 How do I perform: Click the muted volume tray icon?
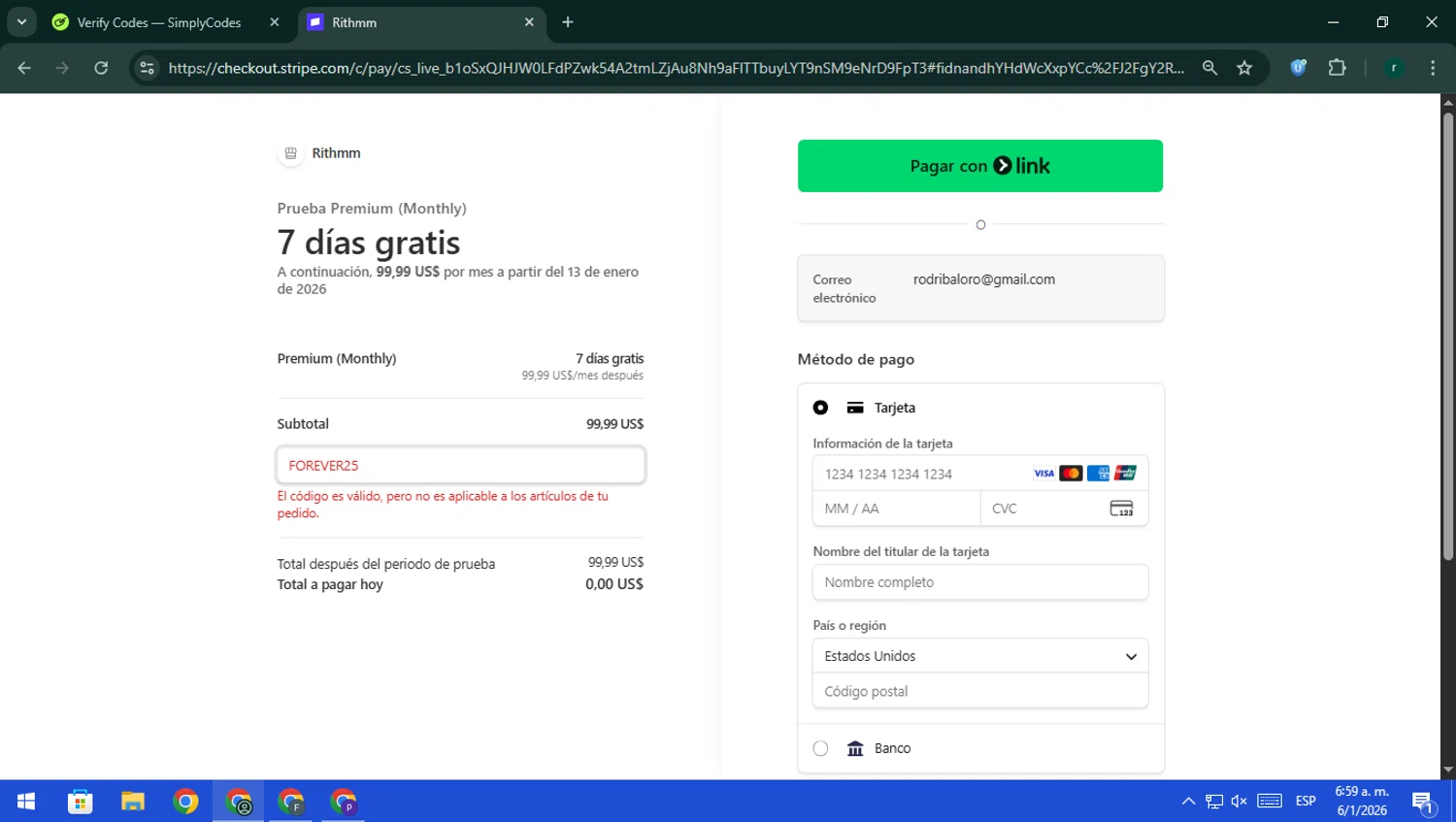[1240, 802]
